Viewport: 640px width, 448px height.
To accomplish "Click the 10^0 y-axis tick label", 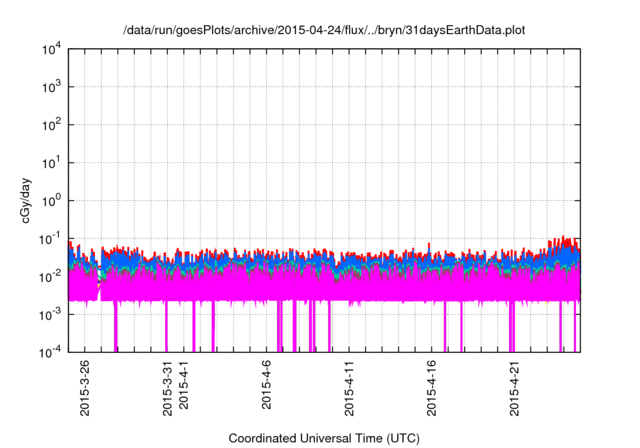I will pos(51,201).
